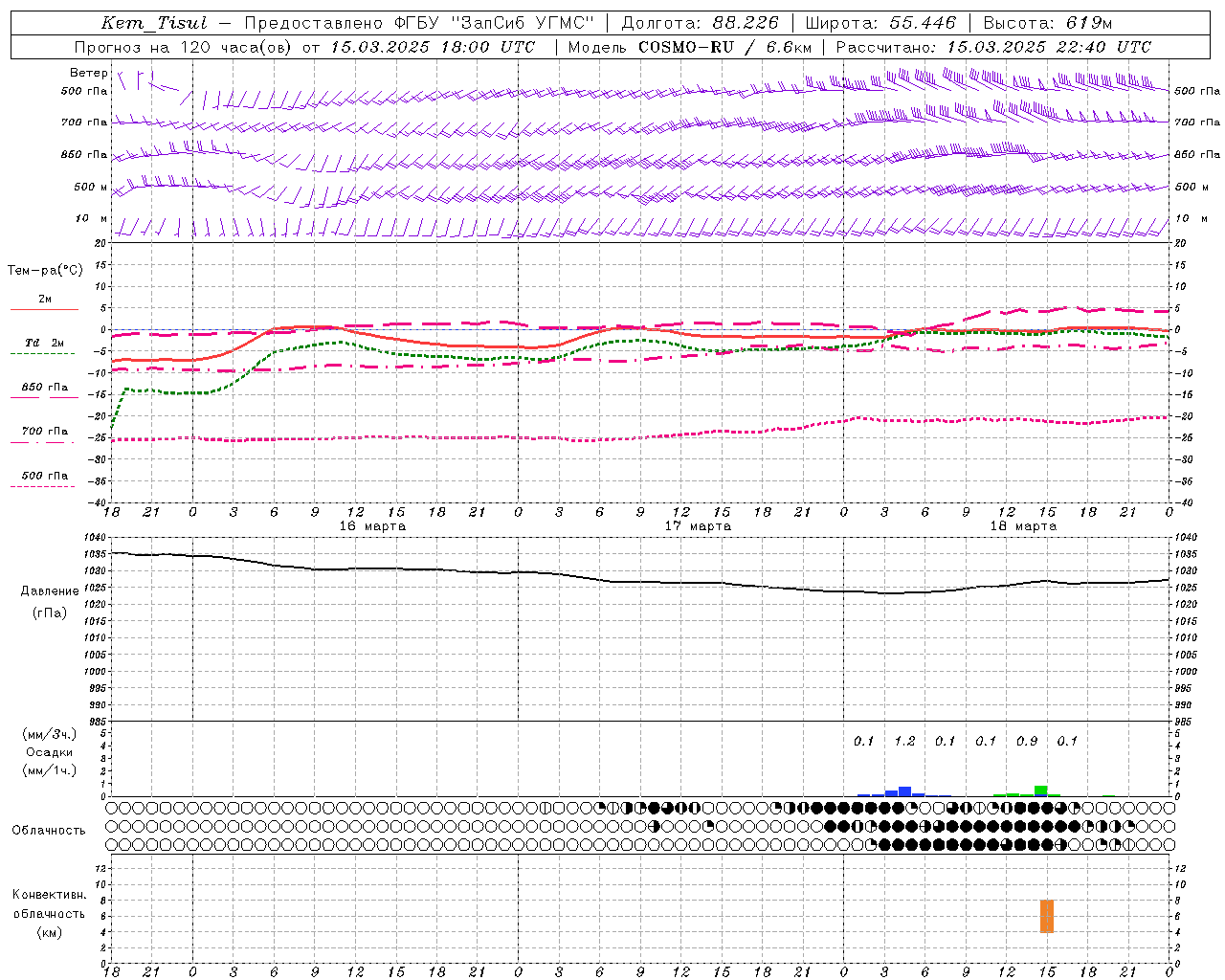Click the 0.9 precipitation amount label
1225x980 pixels.
coord(1027,741)
